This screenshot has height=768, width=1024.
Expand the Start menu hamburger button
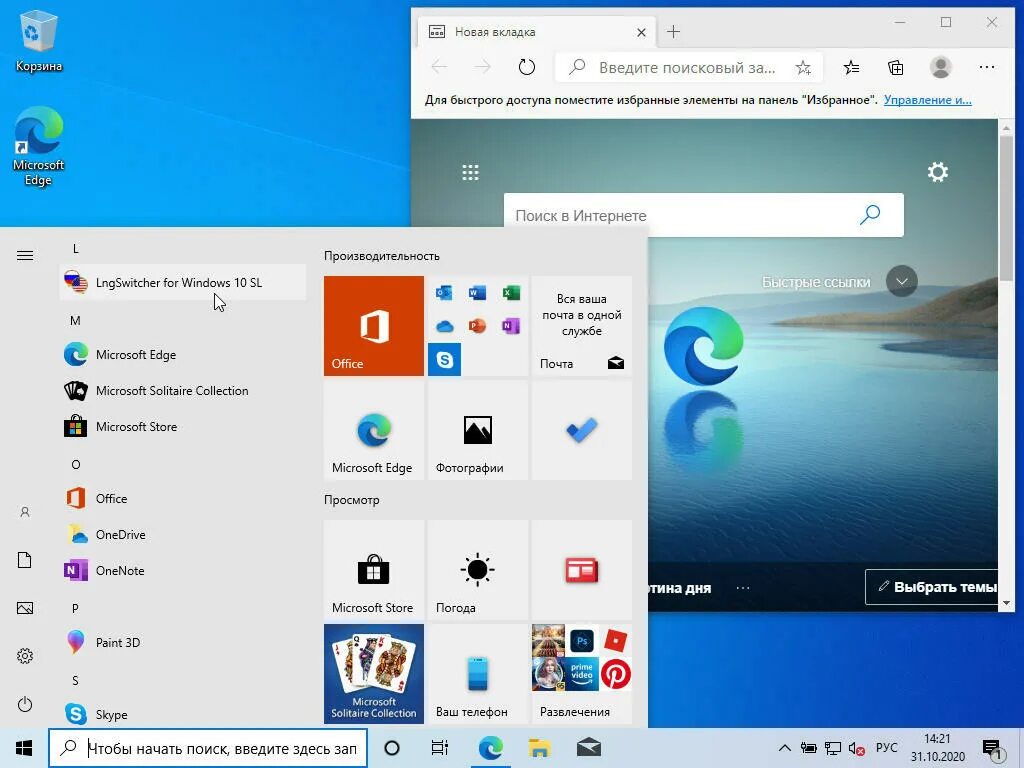(25, 255)
